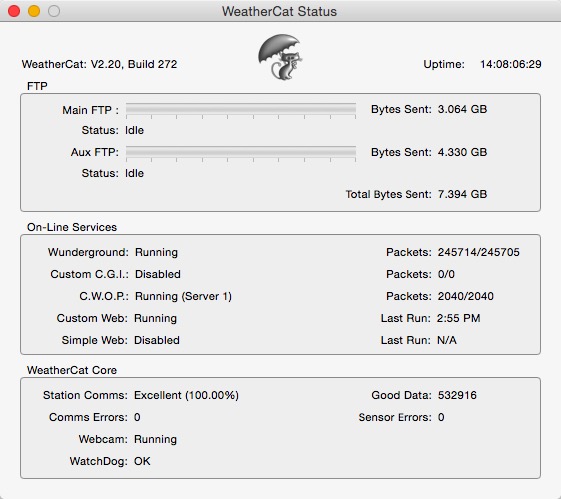The height and width of the screenshot is (499, 561).
Task: Click Wunderground Packets 245714/245705 value
Action: [478, 252]
